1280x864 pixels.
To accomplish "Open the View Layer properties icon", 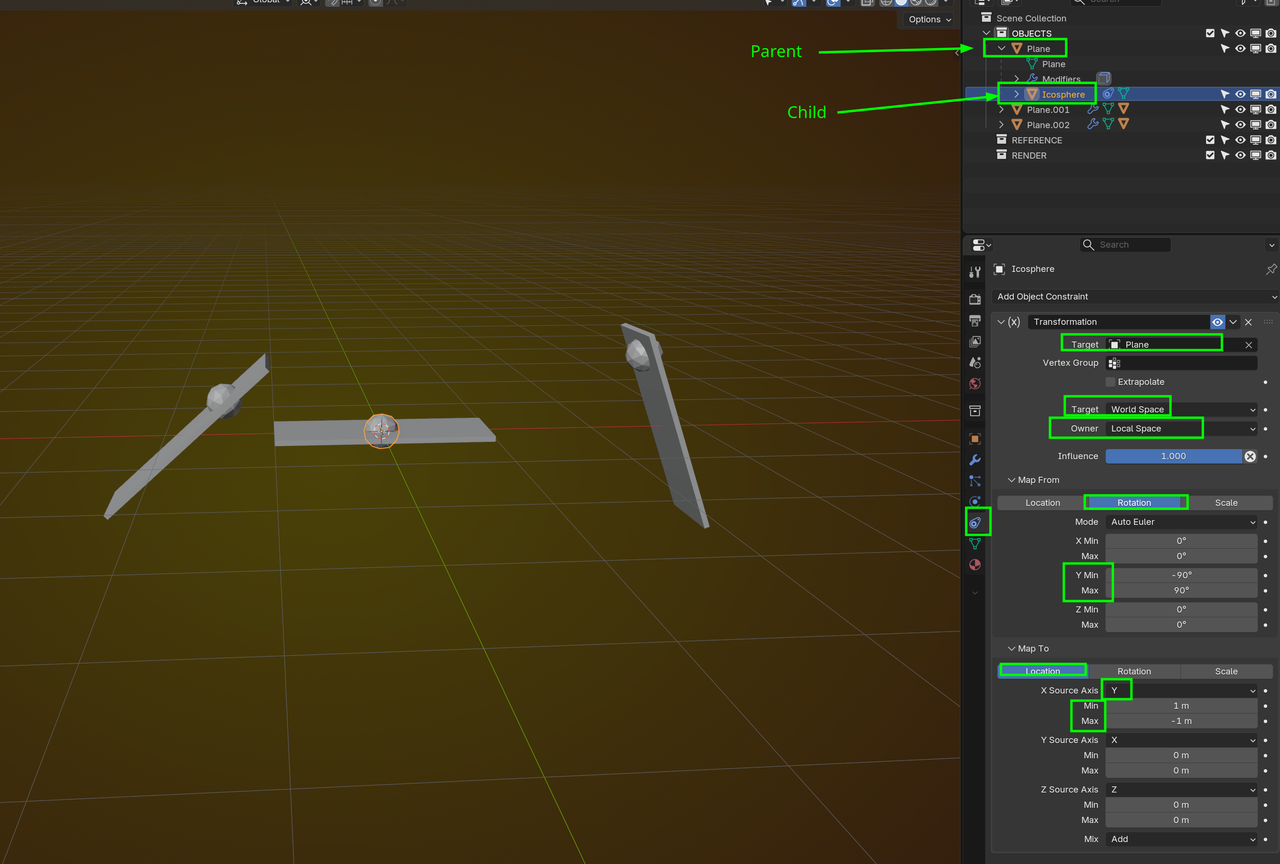I will pos(975,341).
